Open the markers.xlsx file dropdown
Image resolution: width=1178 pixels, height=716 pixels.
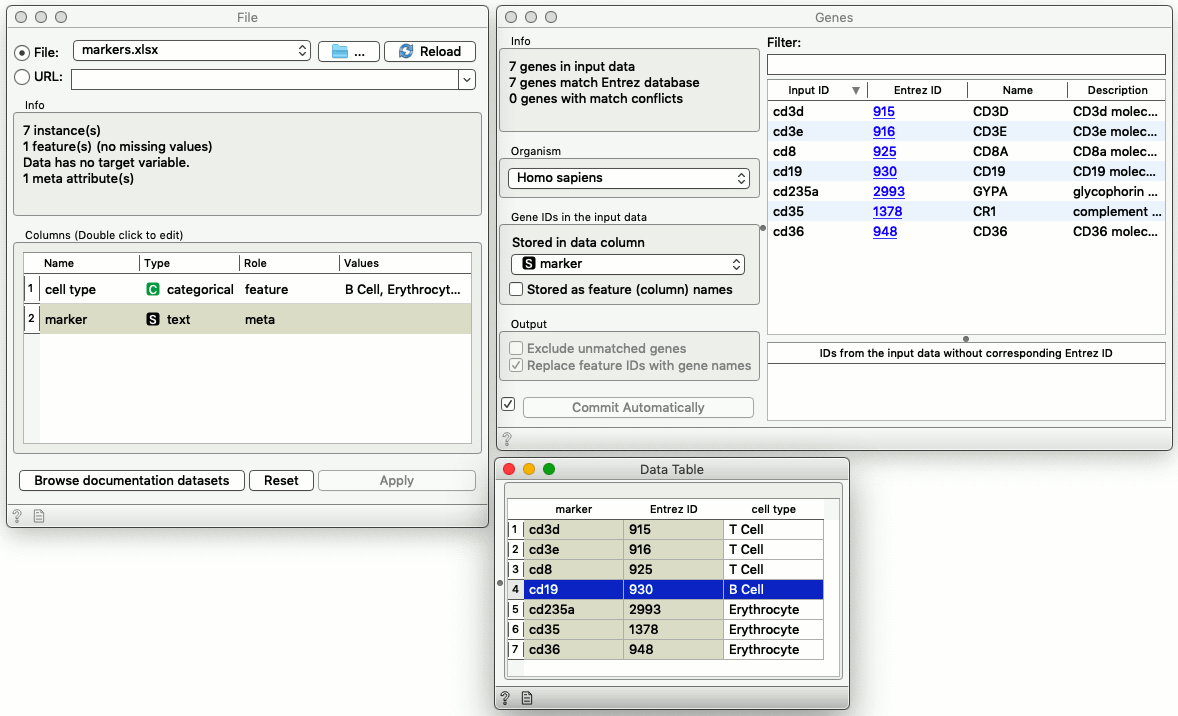coord(192,50)
